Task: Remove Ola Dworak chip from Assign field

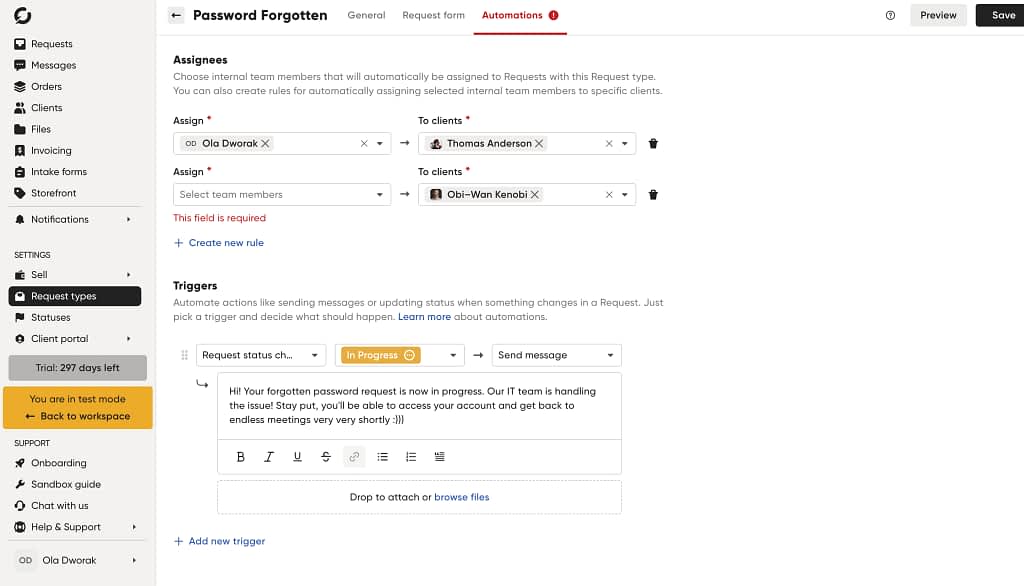Action: click(265, 144)
